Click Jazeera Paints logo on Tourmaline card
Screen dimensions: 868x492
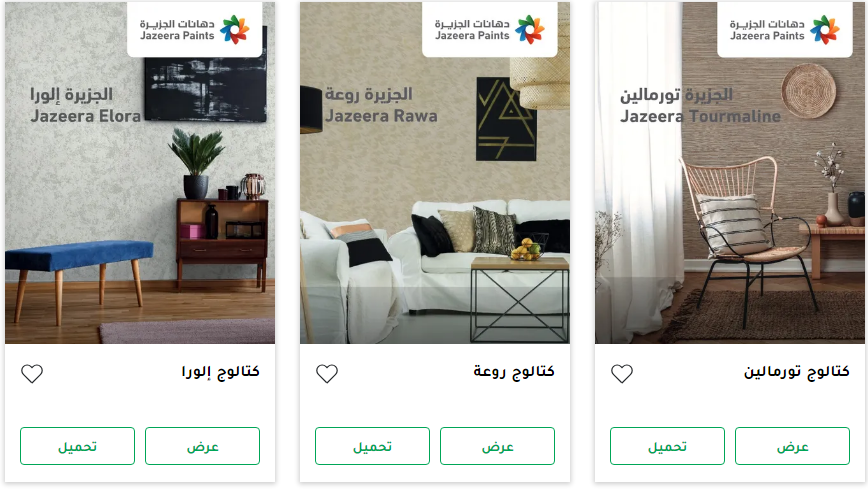[x=785, y=29]
